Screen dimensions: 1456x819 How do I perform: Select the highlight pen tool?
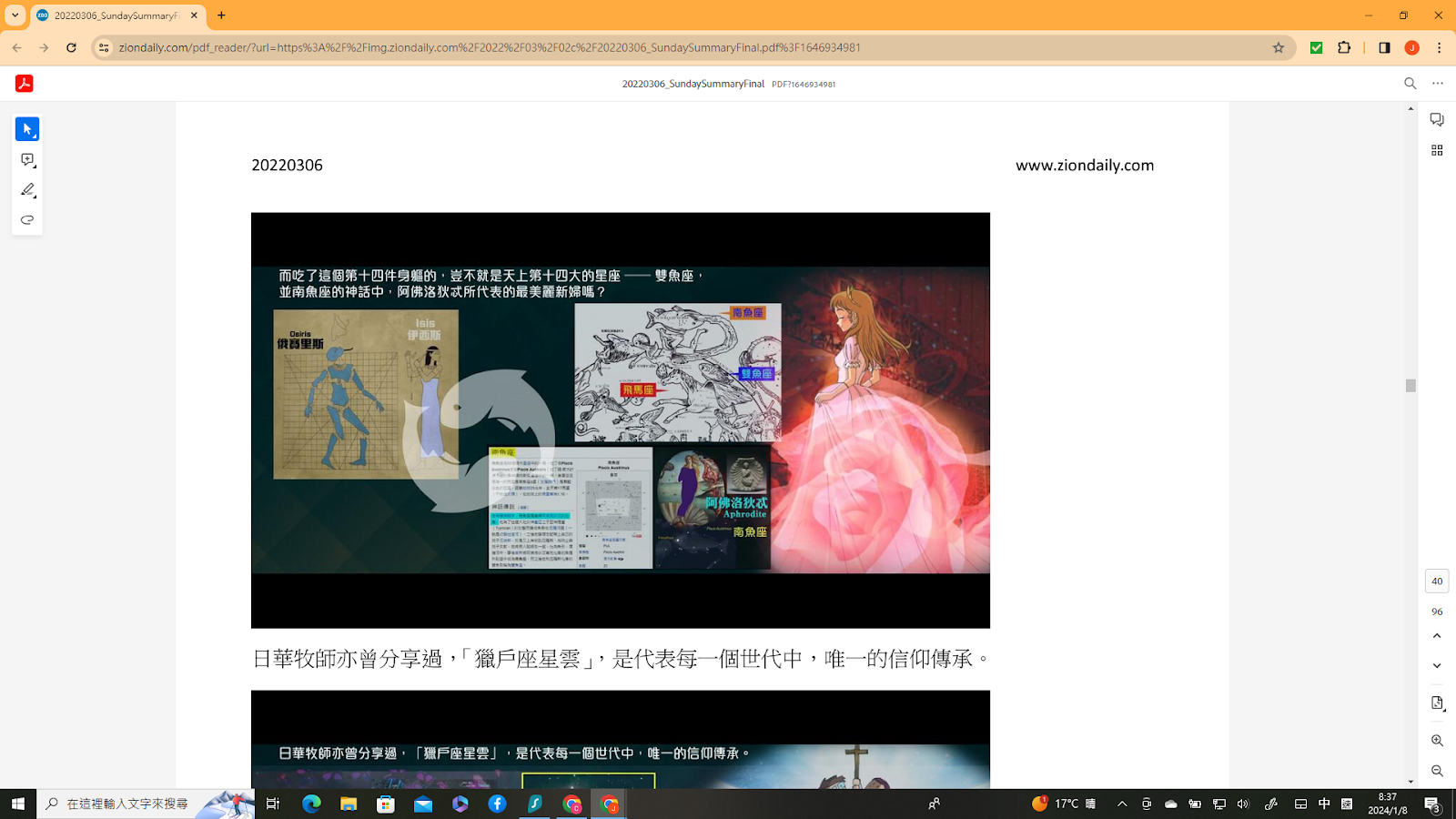click(x=27, y=190)
